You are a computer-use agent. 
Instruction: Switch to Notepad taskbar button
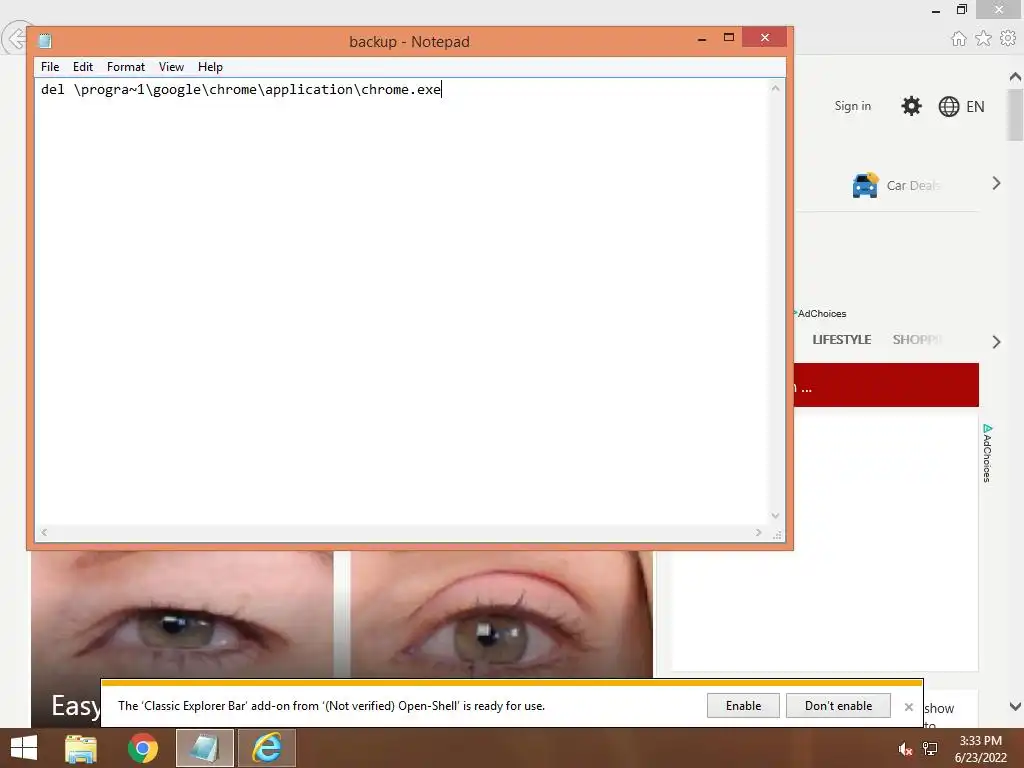click(204, 748)
